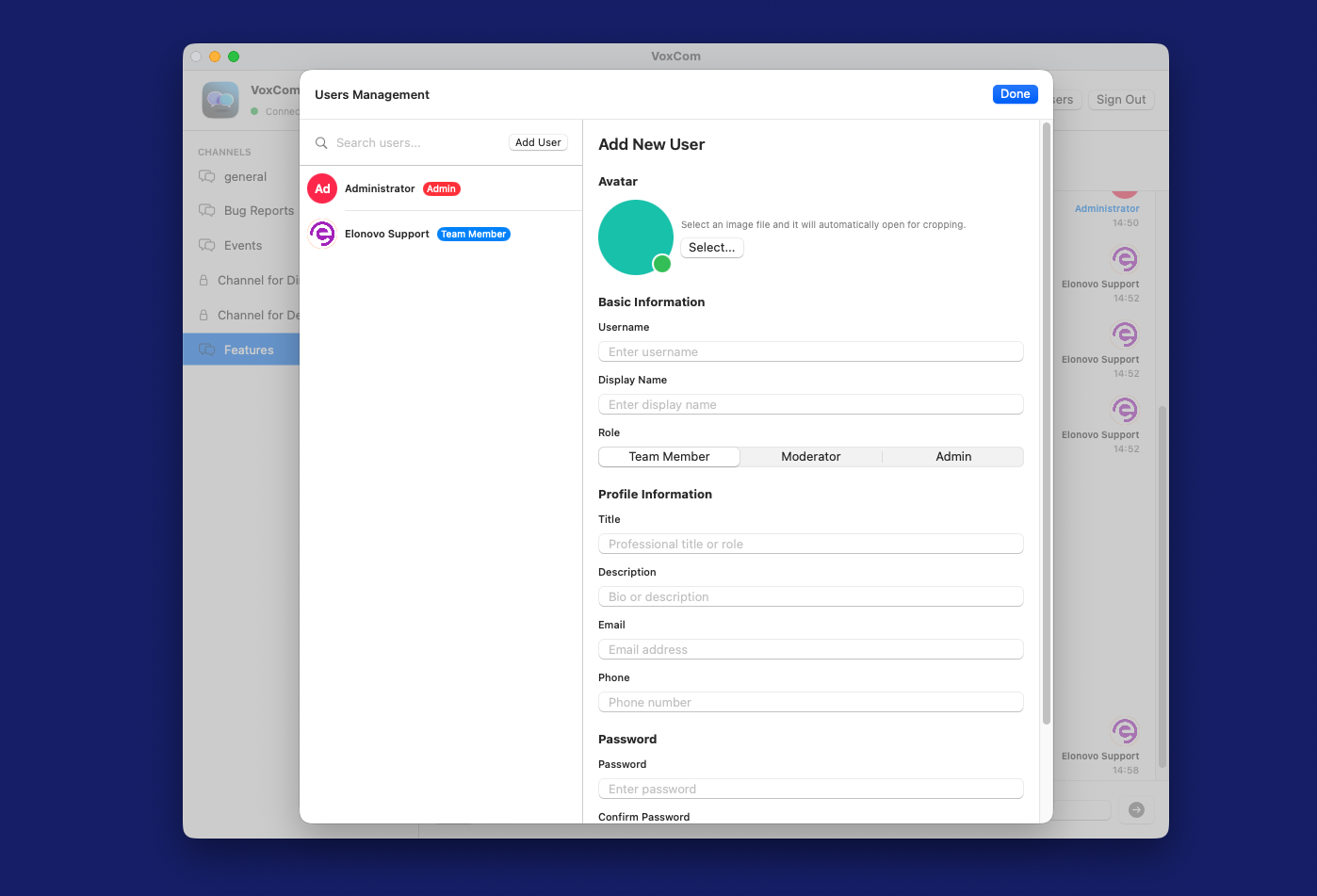Viewport: 1317px width, 896px height.
Task: Click the Events channel chat icon
Action: [207, 245]
